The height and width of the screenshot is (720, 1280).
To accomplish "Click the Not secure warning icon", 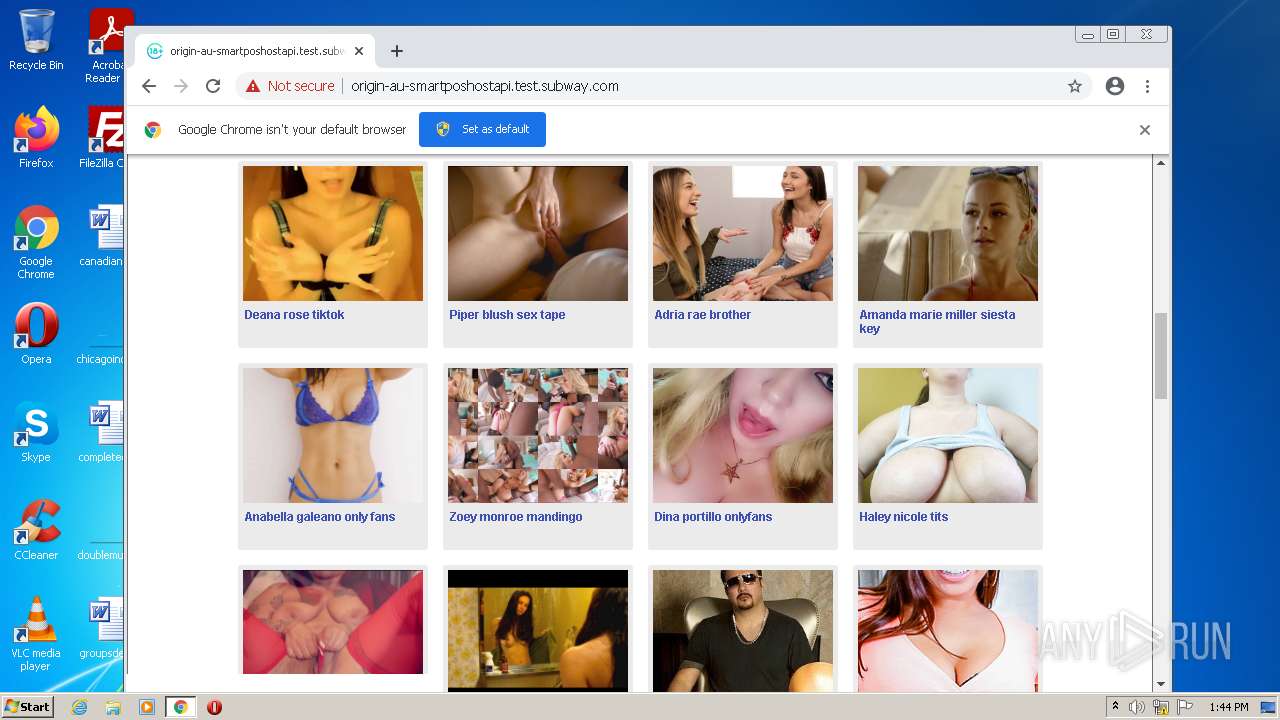I will pos(253,86).
